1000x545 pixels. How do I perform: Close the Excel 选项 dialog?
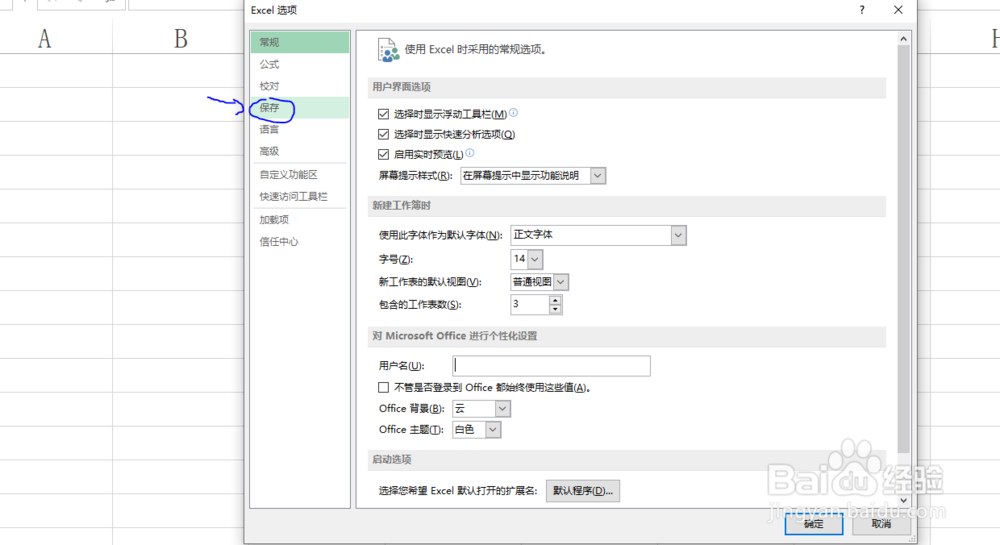(898, 10)
